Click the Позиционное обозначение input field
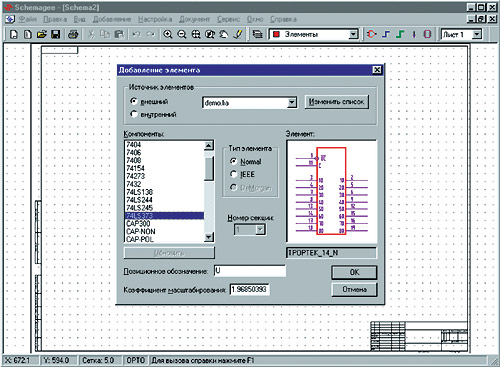Image resolution: width=500 pixels, height=367 pixels. coord(250,271)
